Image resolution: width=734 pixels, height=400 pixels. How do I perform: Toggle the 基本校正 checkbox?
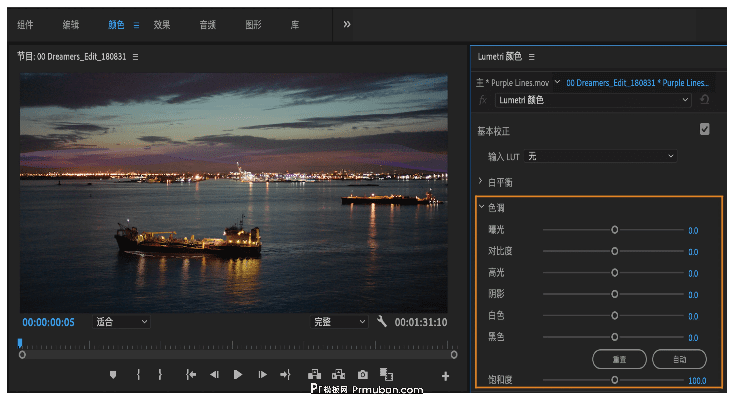[x=705, y=129]
